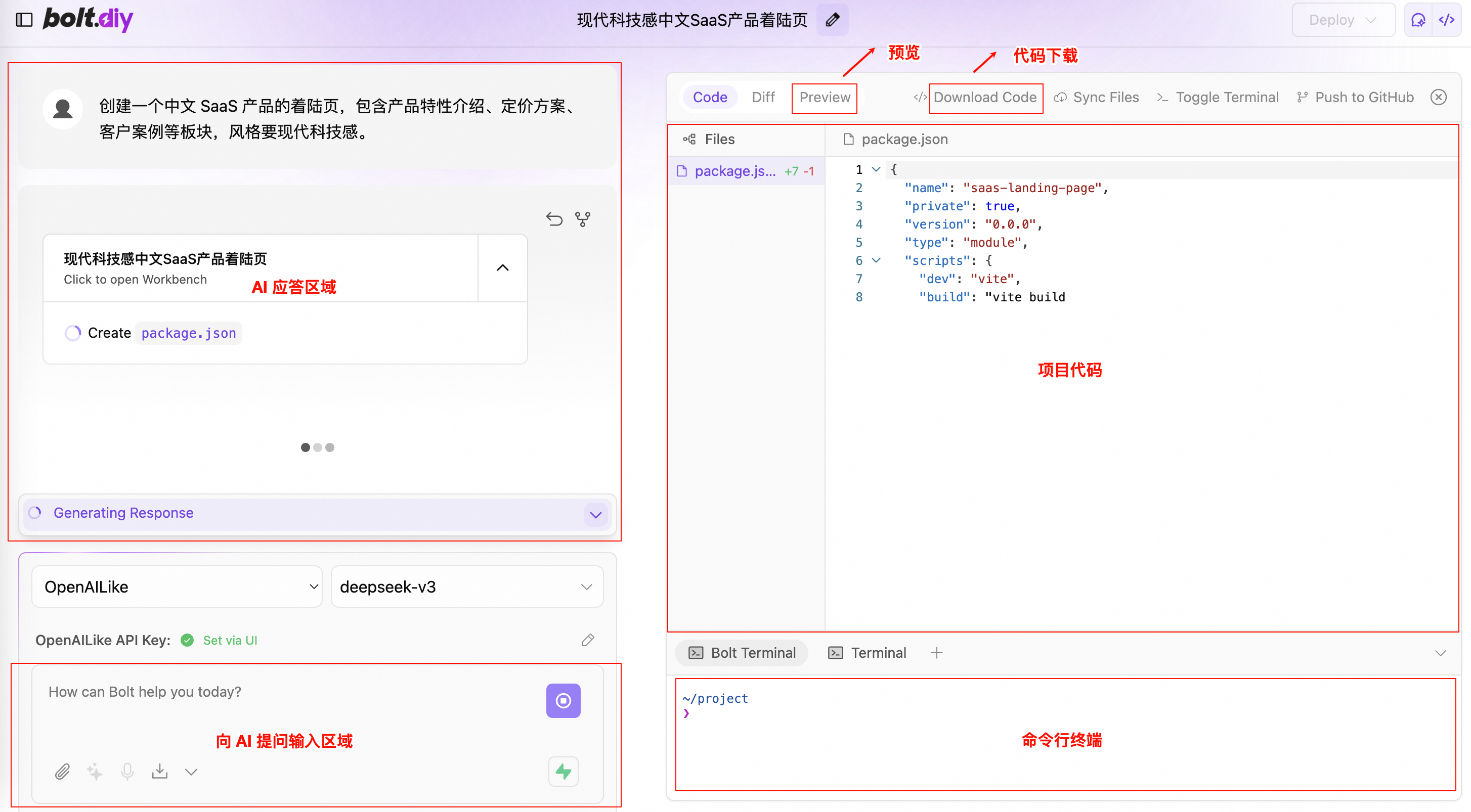Click the revert message undo icon
The height and width of the screenshot is (812, 1471).
click(554, 219)
